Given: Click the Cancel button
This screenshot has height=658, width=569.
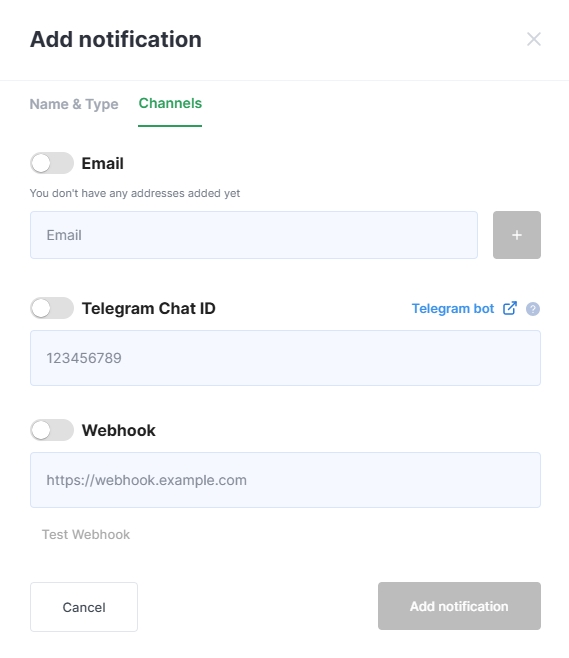Looking at the screenshot, I should pos(84,607).
